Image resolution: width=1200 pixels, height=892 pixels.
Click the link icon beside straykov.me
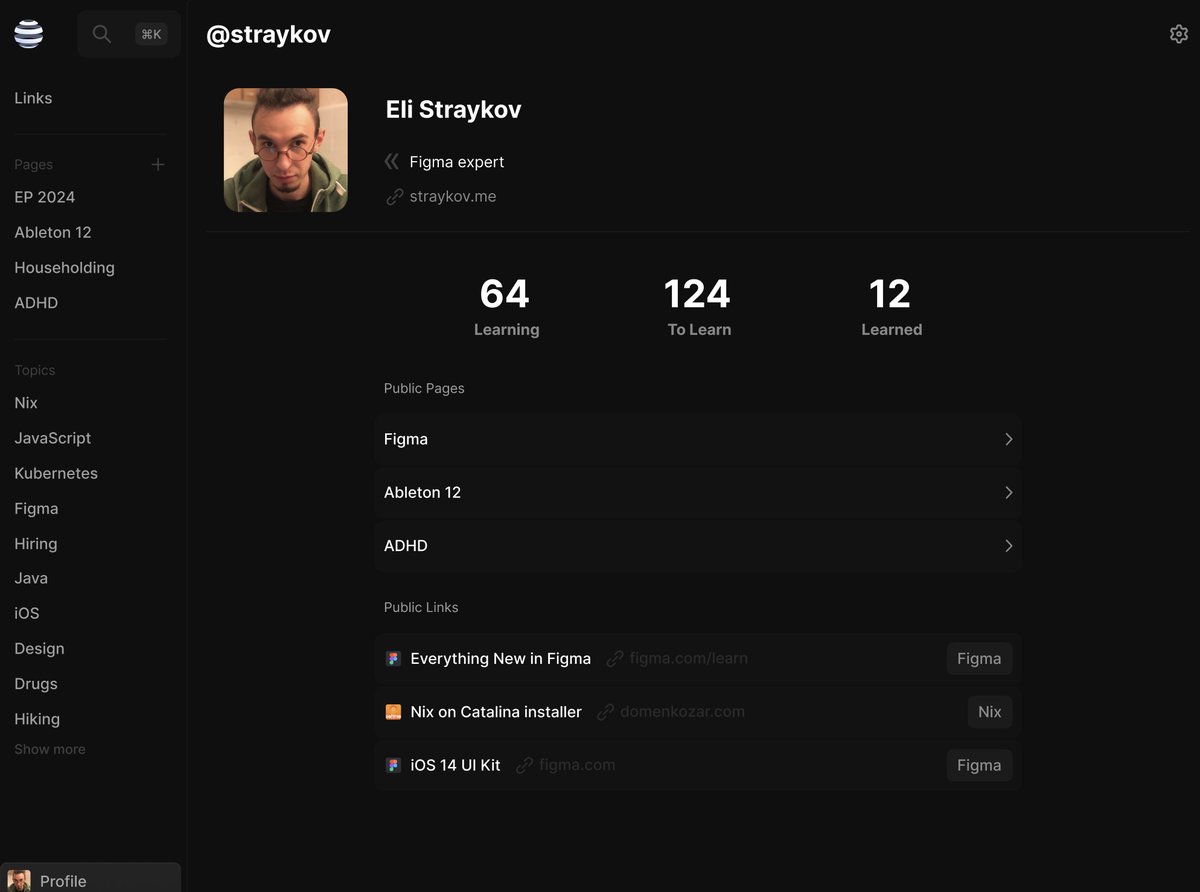(394, 197)
